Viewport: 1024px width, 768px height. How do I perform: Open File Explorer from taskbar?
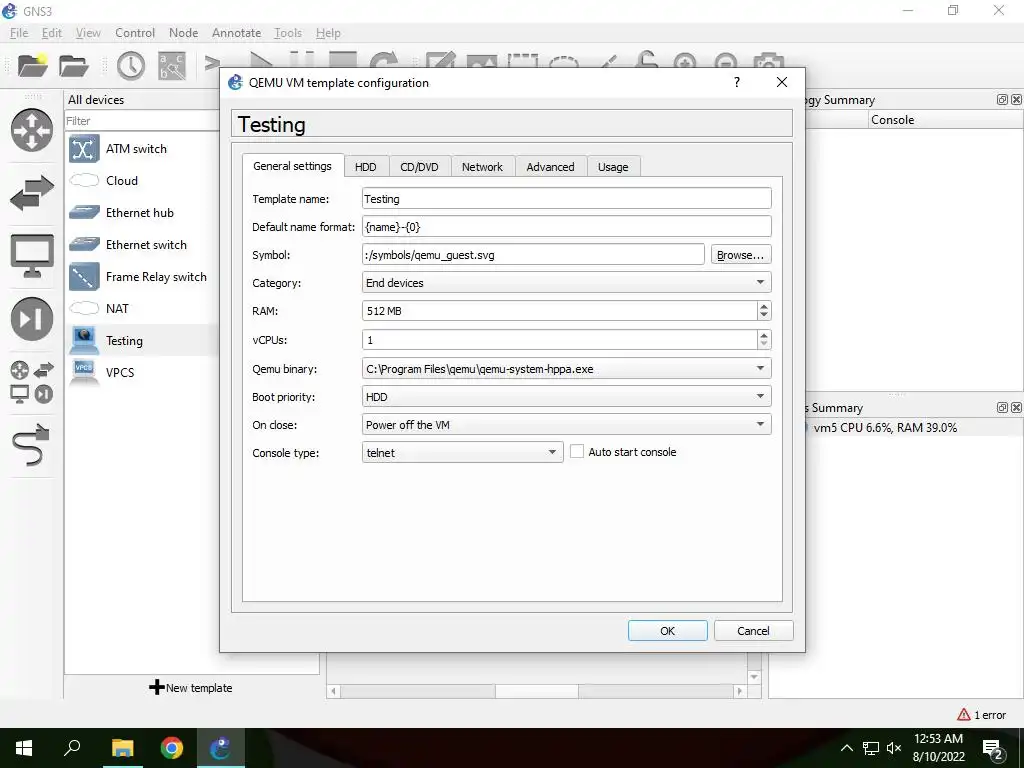click(x=122, y=748)
